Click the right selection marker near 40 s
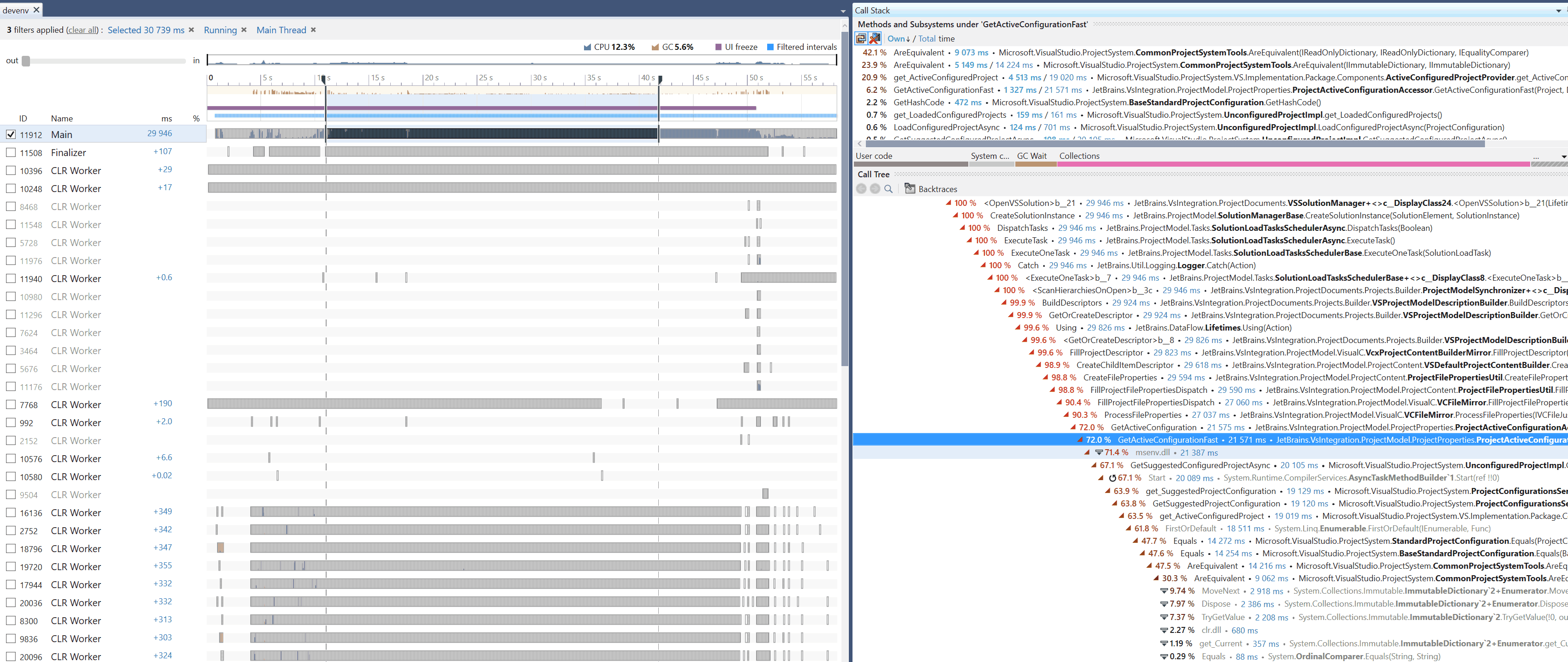The height and width of the screenshot is (662, 1568). click(660, 79)
